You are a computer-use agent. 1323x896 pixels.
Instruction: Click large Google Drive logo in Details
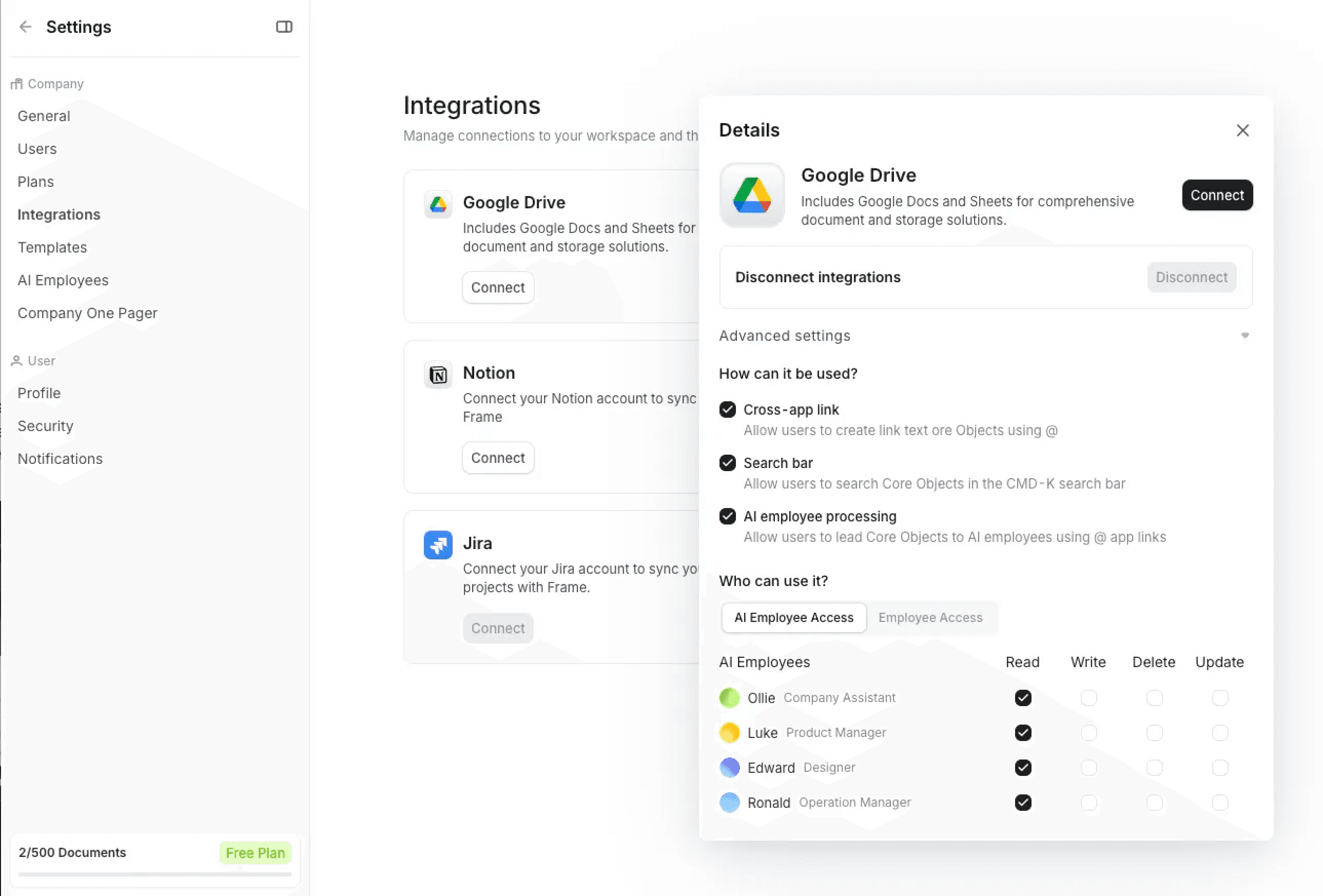click(x=751, y=195)
